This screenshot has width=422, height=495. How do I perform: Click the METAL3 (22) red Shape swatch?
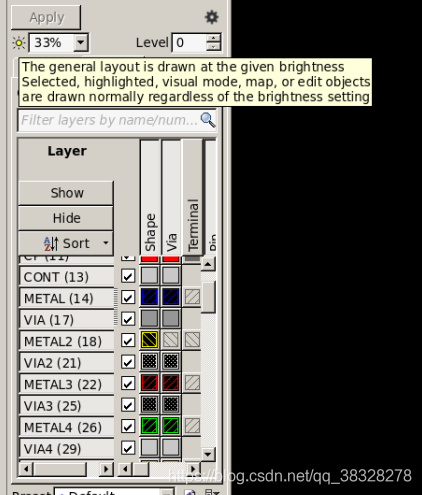click(x=149, y=383)
